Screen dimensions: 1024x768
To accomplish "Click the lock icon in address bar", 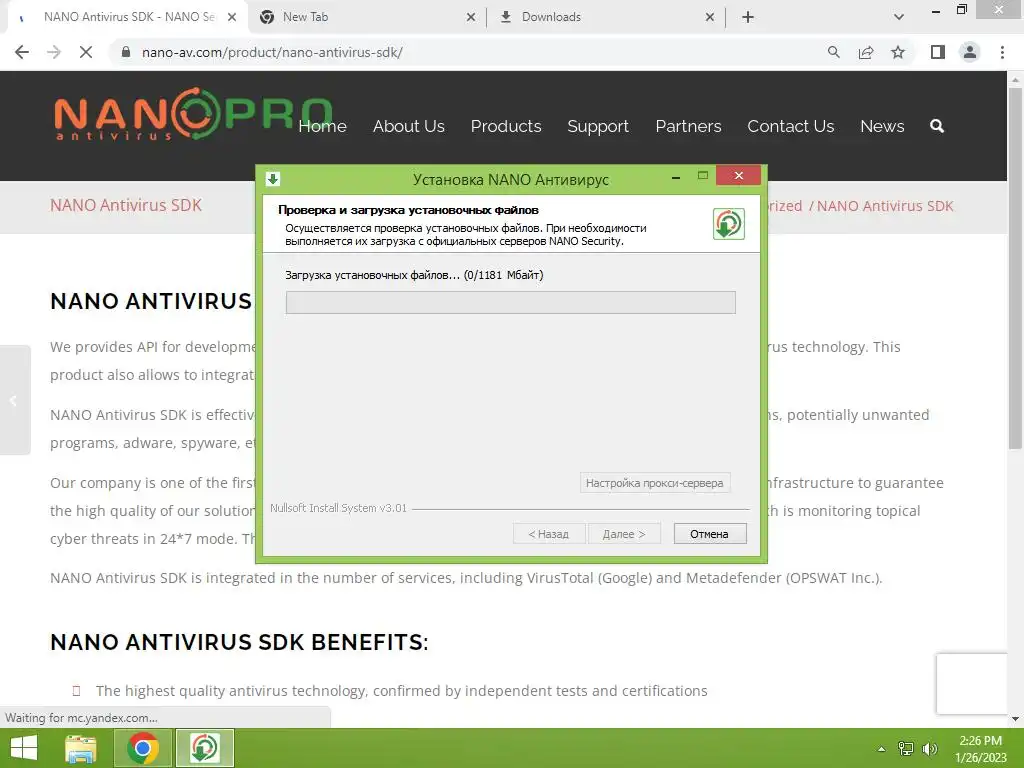I will pyautogui.click(x=126, y=52).
